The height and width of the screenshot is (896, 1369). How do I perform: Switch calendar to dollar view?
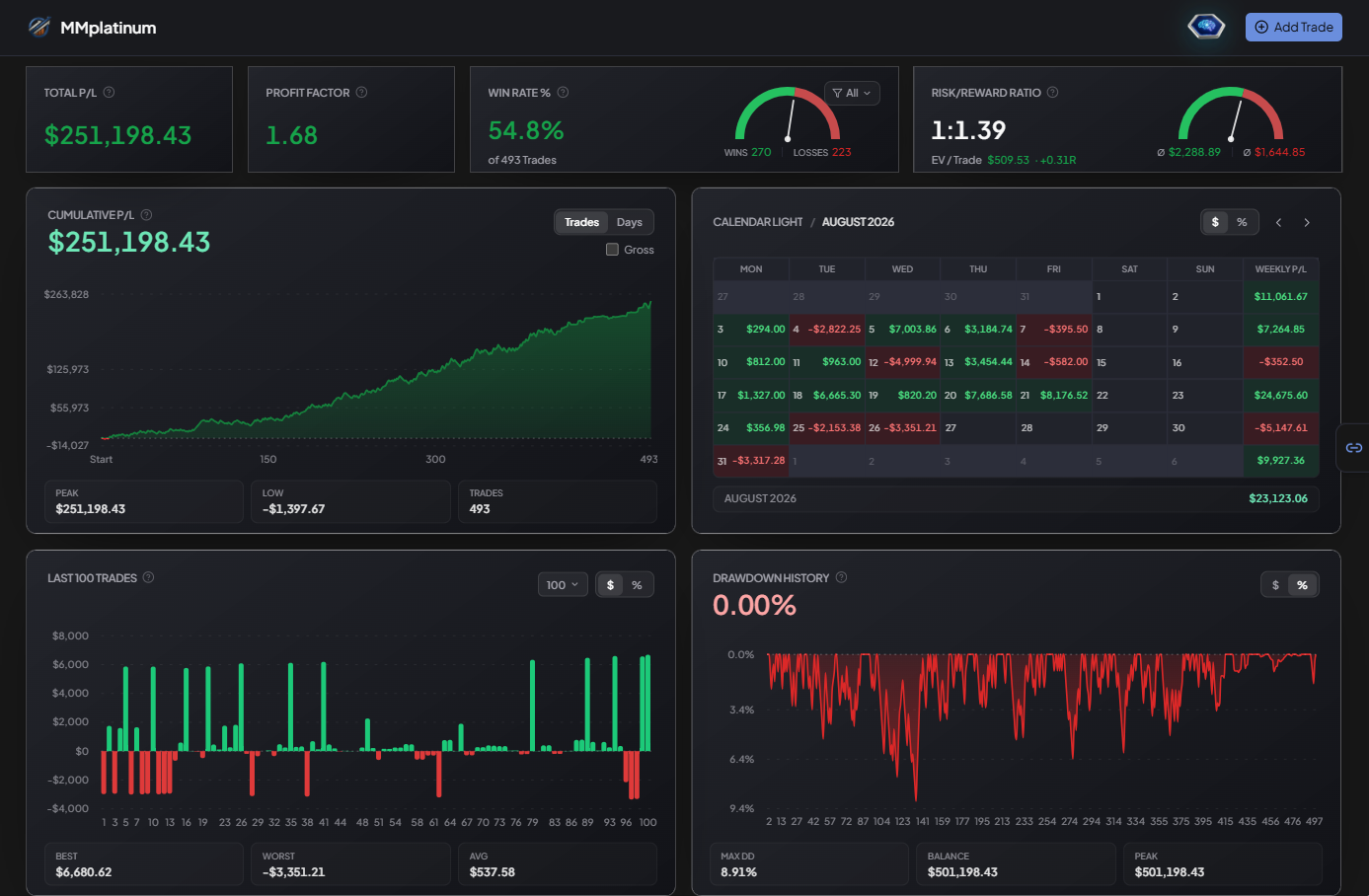[1215, 223]
